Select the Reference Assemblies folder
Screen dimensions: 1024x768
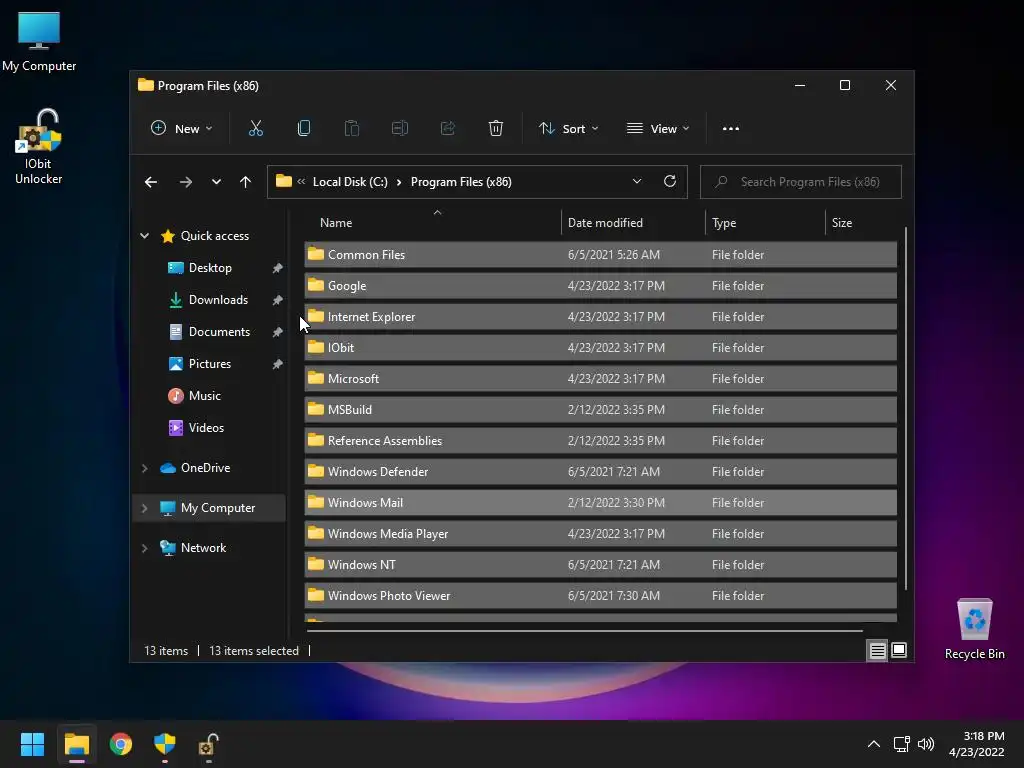pos(600,441)
